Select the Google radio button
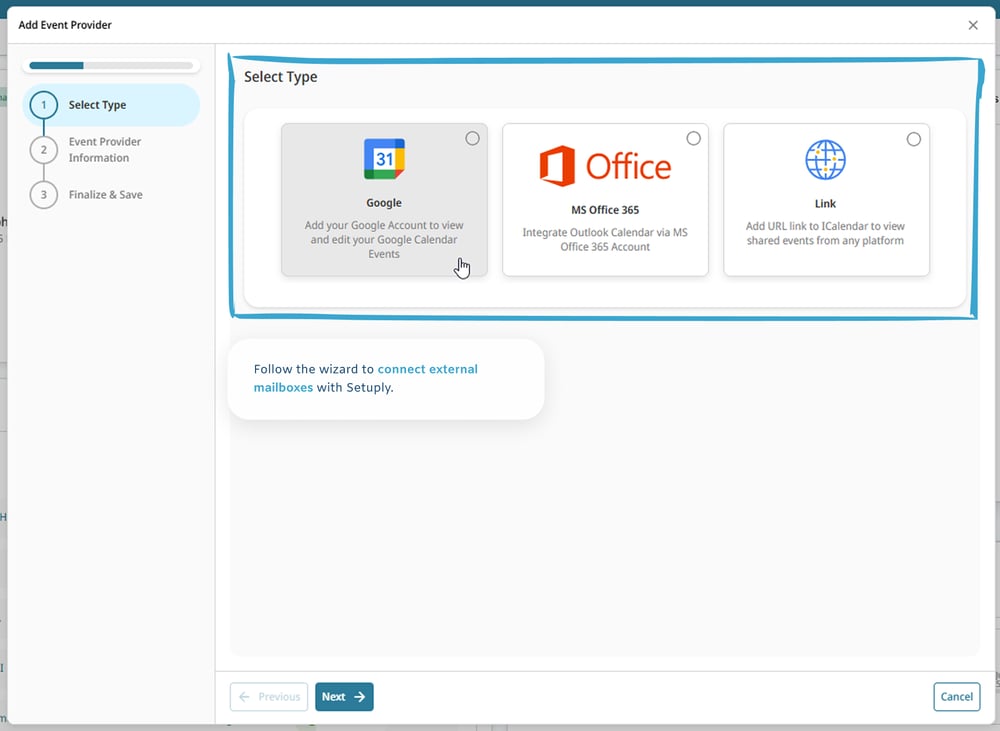Viewport: 1000px width, 731px height. [472, 138]
